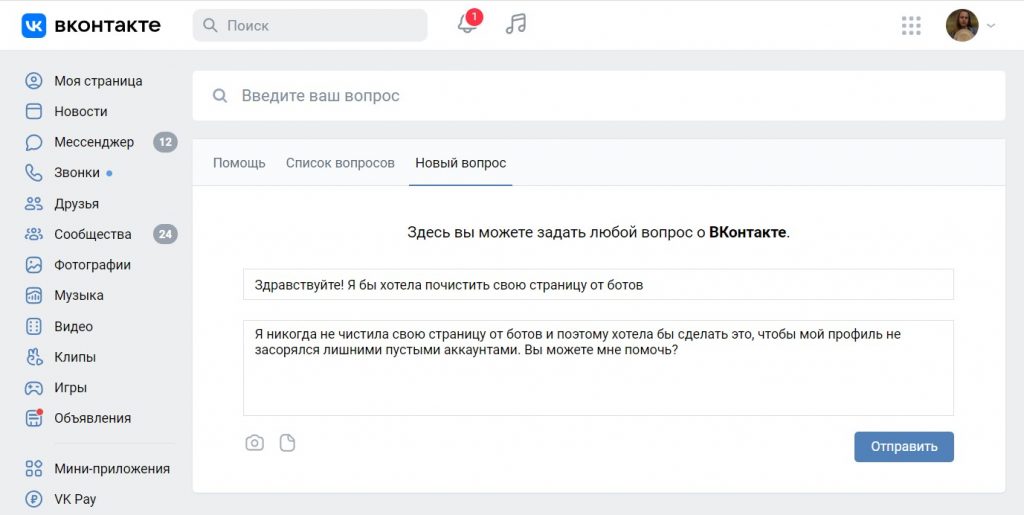Open Музыка icon in sidebar
This screenshot has height=515, width=1024.
33,295
